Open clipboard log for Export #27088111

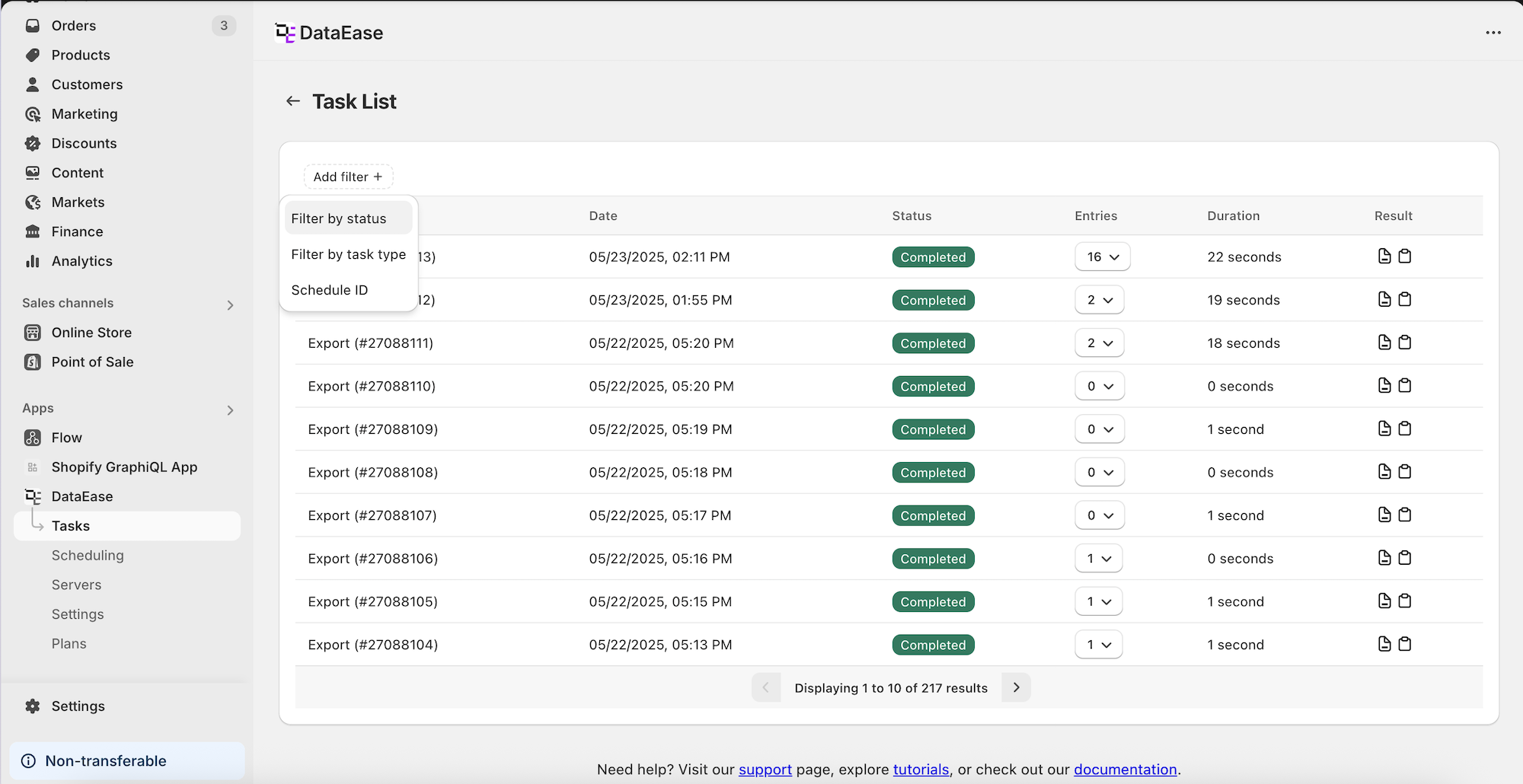tap(1405, 343)
